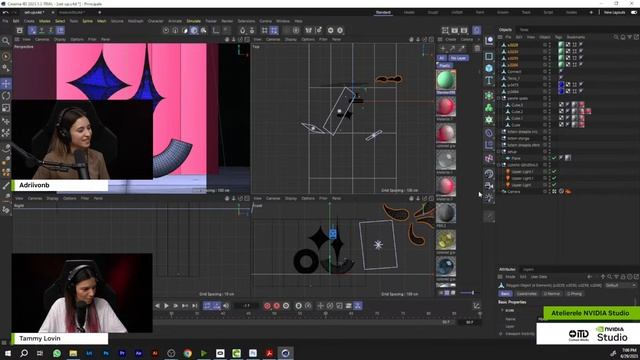Toggle the New Layouts switch
Viewport: 640px width, 360px height.
(634, 13)
